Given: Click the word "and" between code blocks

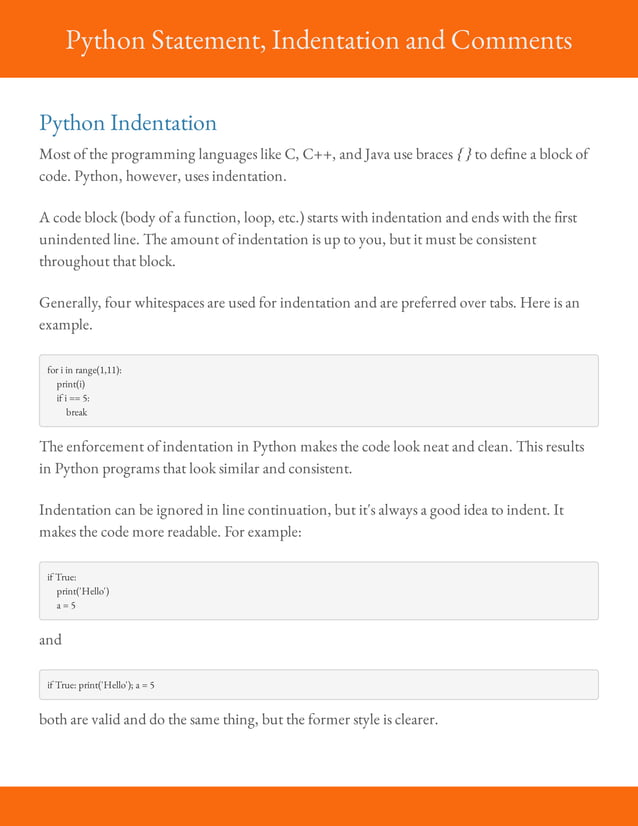Looking at the screenshot, I should (x=50, y=640).
